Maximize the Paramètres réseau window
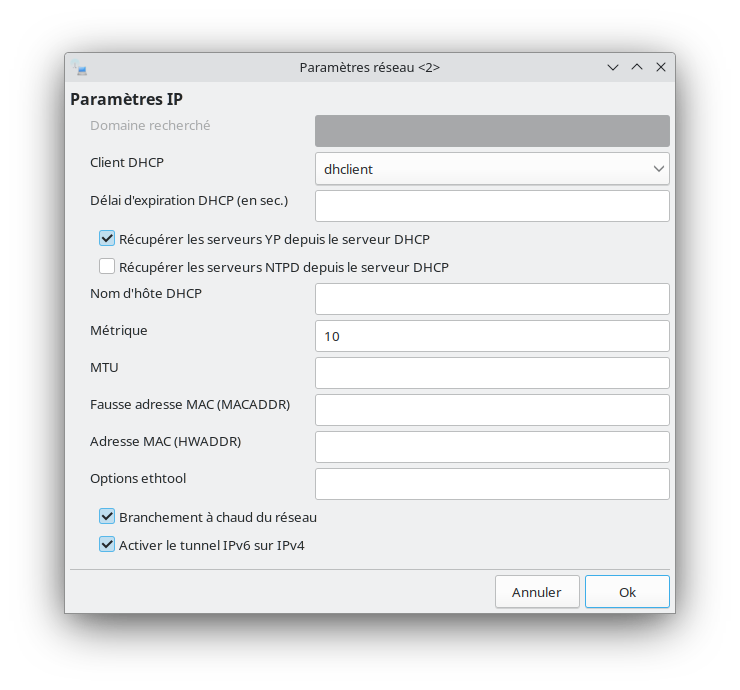Viewport: 740px width, 690px height. 637,67
